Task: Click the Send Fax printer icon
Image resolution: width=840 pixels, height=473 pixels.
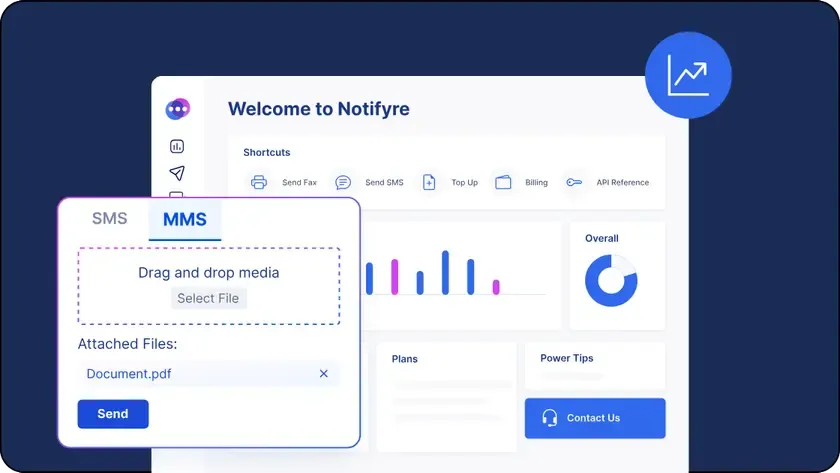Action: [x=259, y=182]
